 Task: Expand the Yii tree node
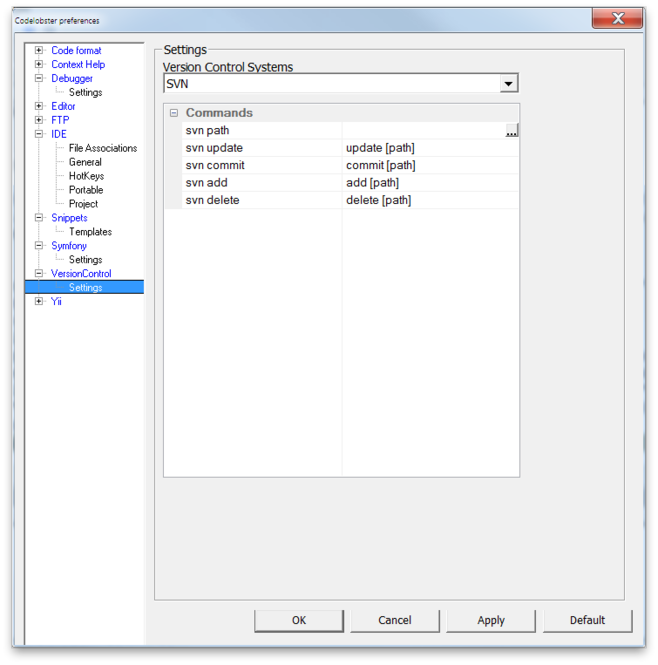[x=39, y=301]
